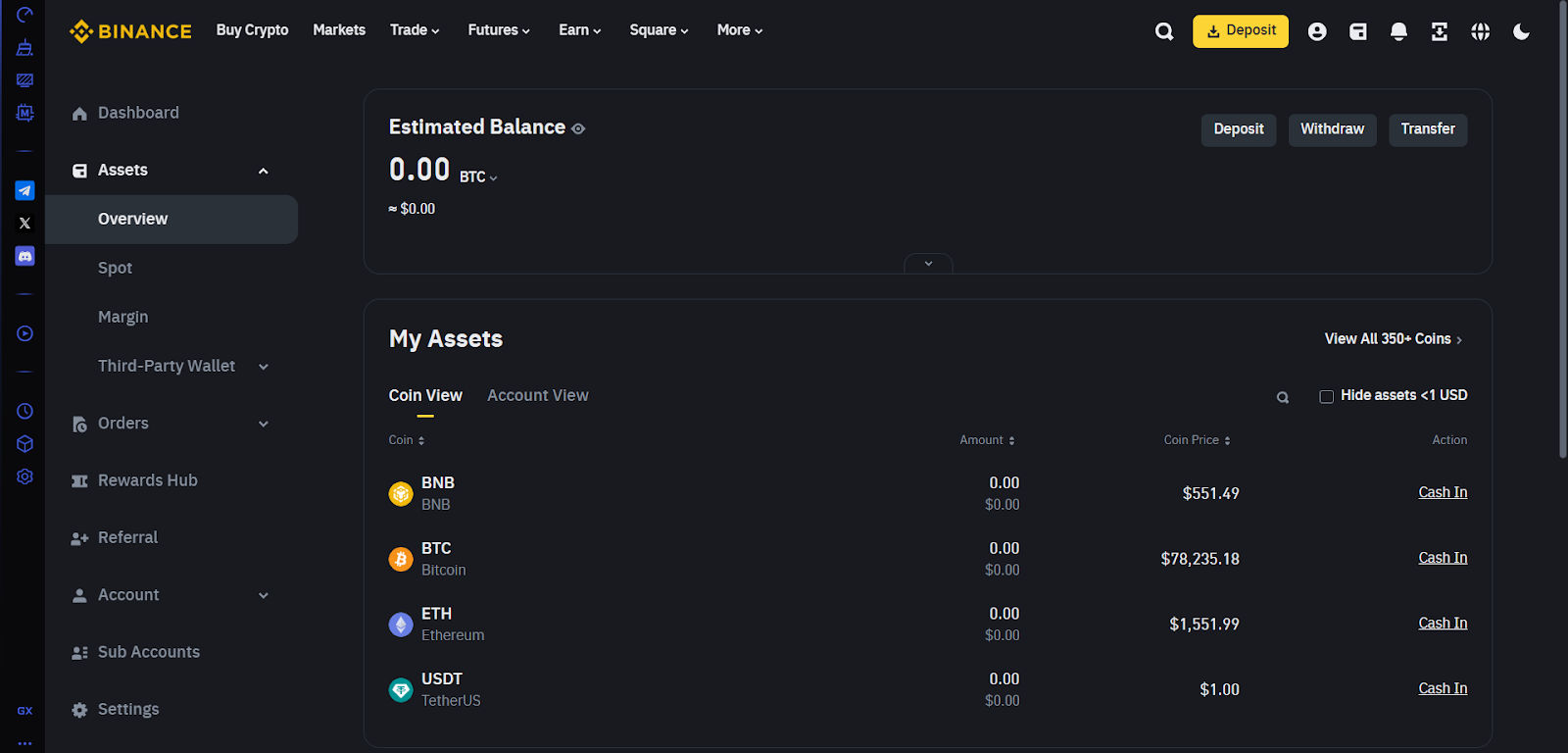Sort the list by Amount column

[x=988, y=440]
